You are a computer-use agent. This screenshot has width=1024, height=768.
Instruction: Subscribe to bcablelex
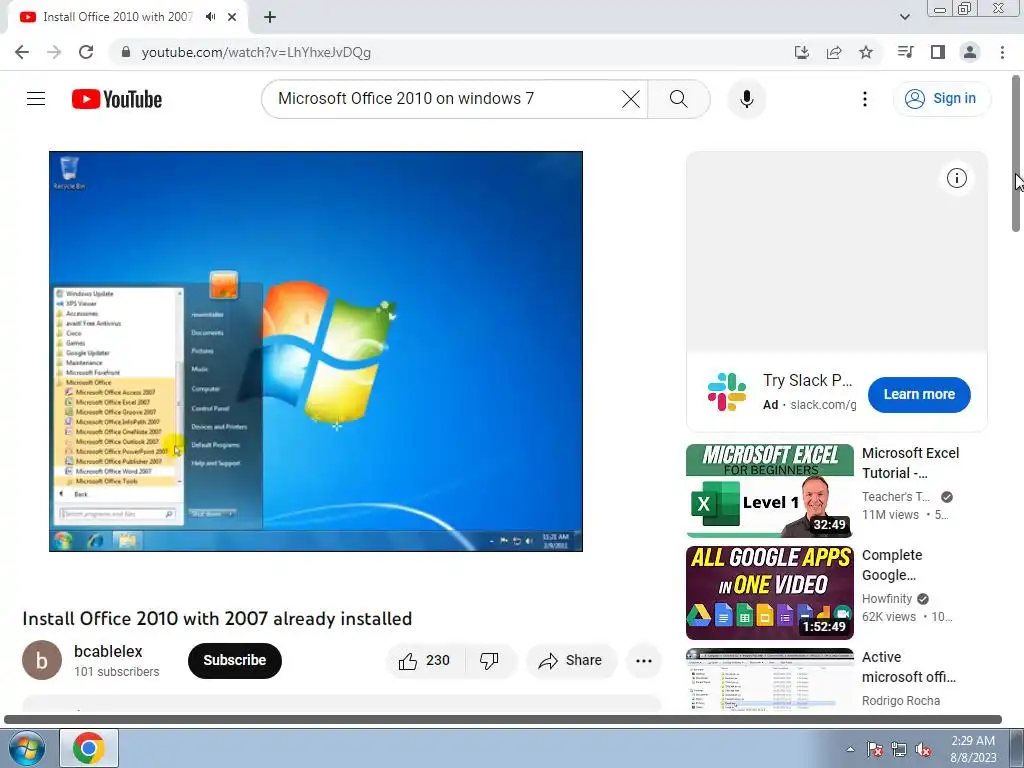pos(234,660)
